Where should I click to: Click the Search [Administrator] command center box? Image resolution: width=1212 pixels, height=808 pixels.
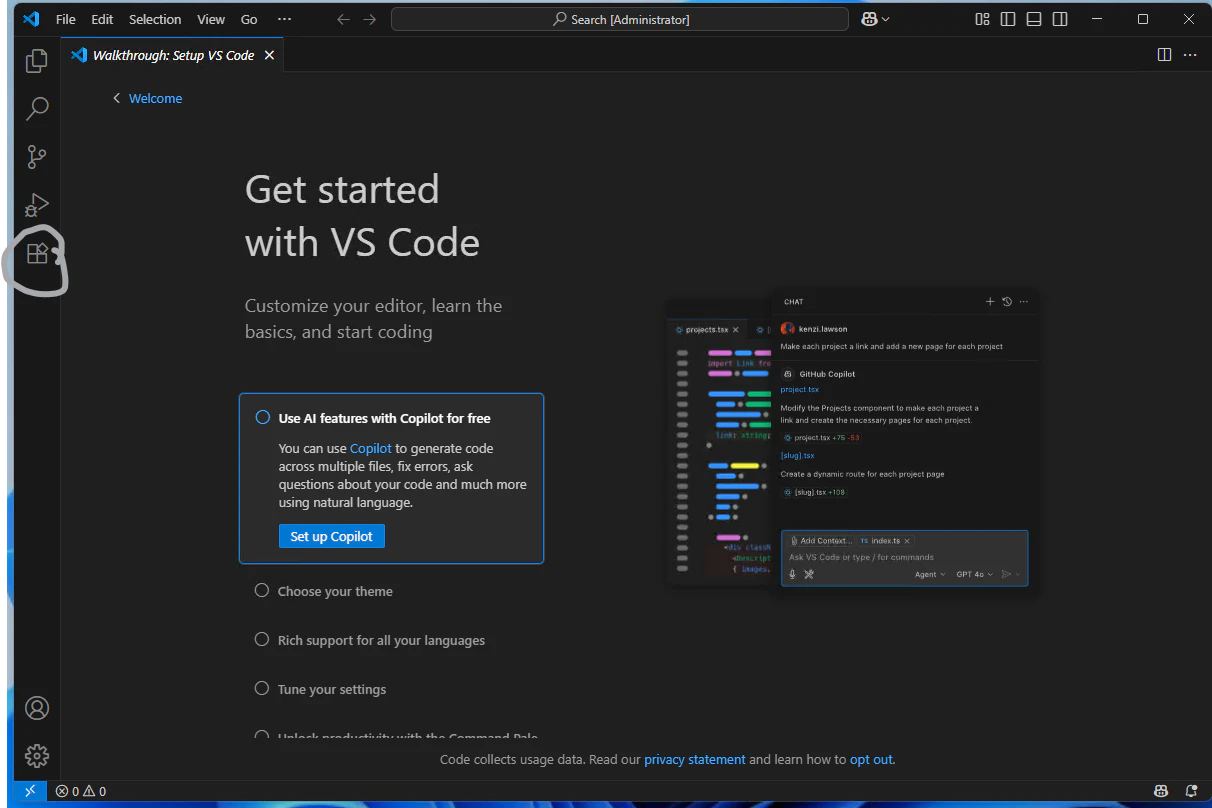pos(620,19)
